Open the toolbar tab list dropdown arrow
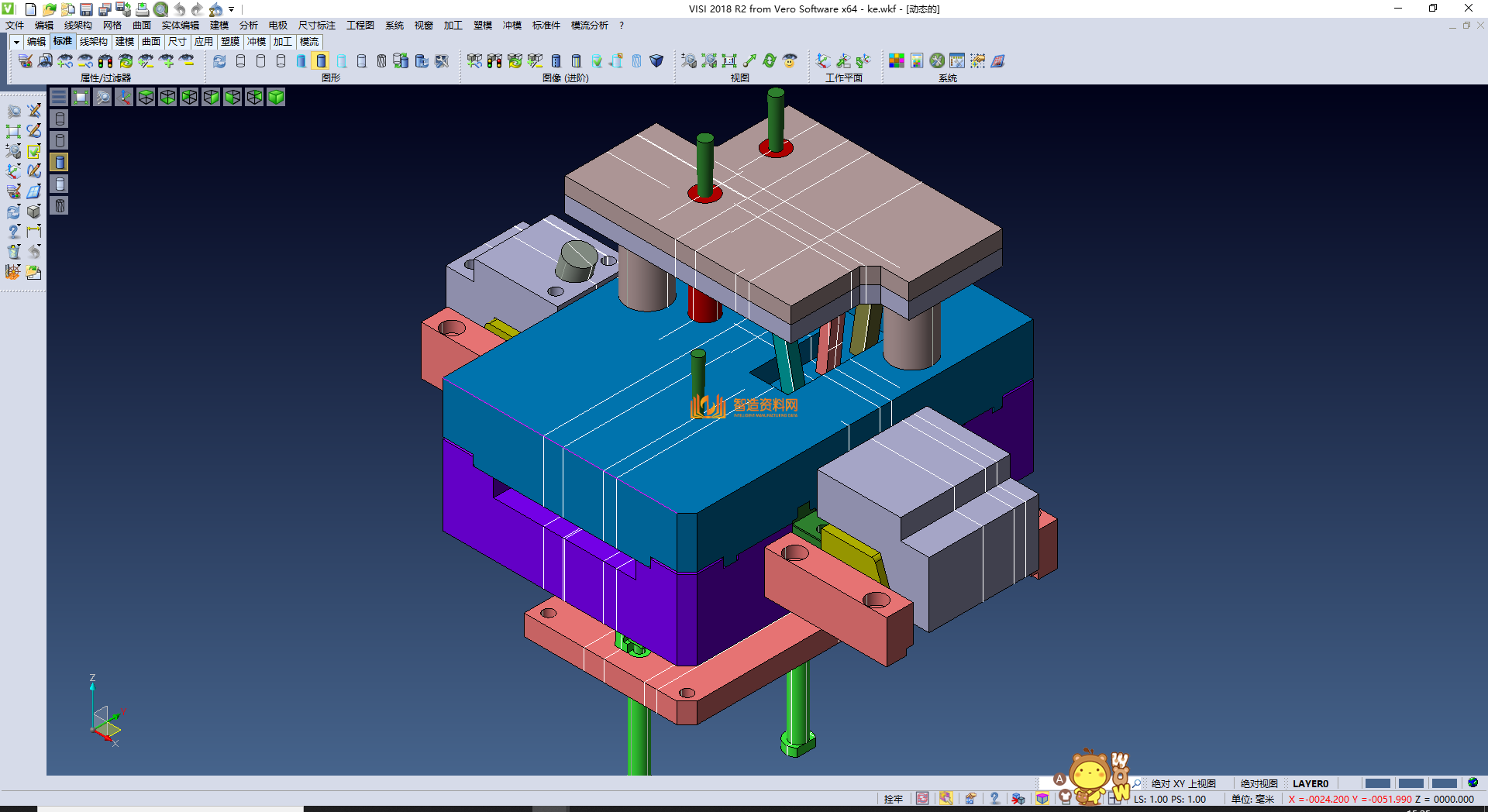 pos(16,42)
